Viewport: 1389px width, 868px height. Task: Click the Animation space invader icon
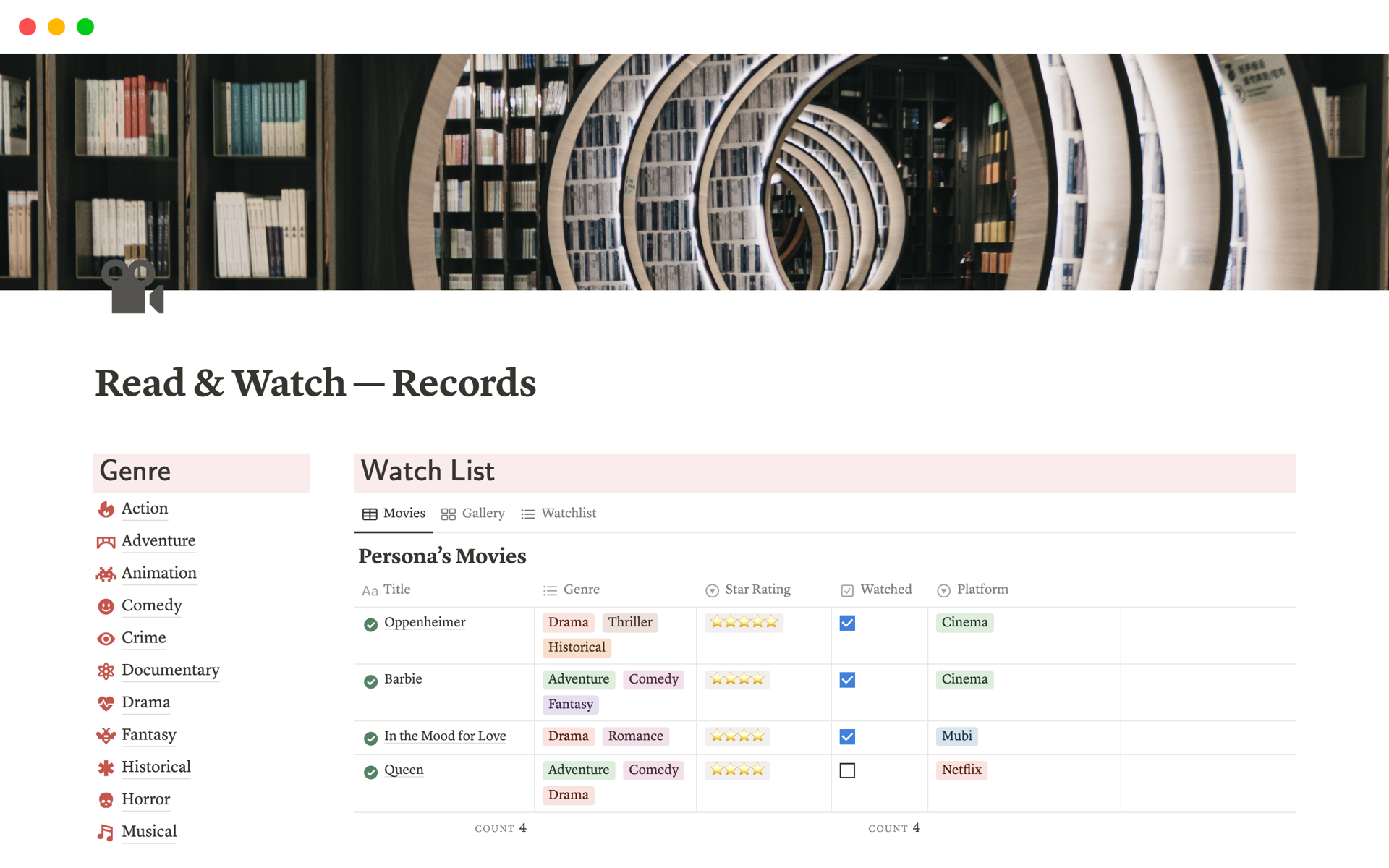(106, 573)
